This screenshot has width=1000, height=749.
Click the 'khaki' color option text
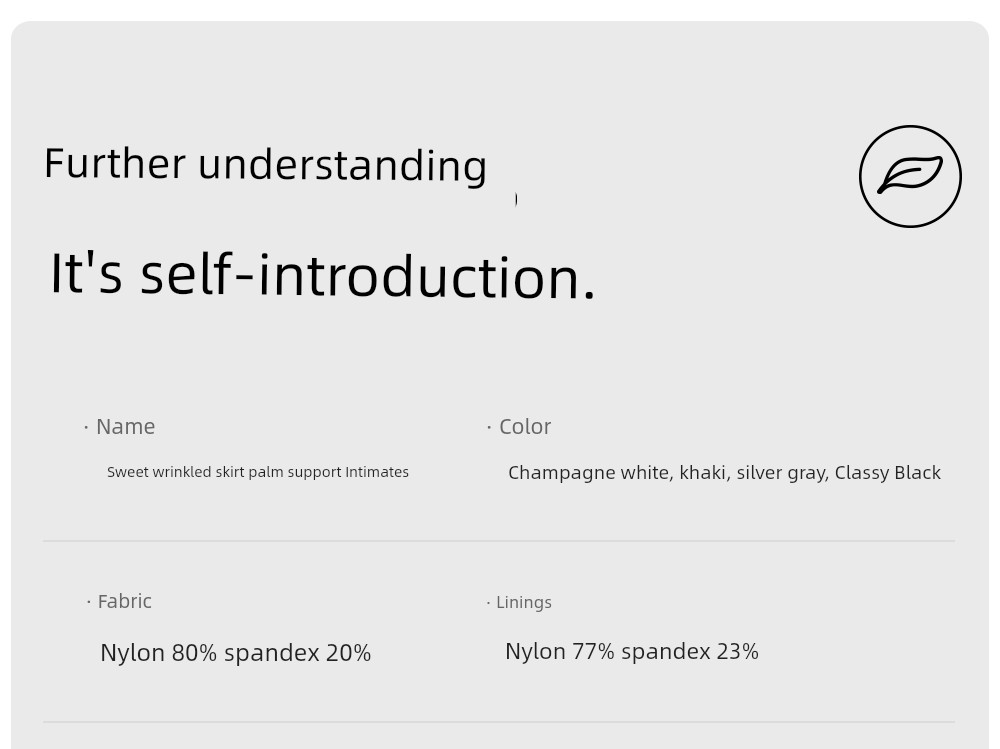tap(705, 473)
